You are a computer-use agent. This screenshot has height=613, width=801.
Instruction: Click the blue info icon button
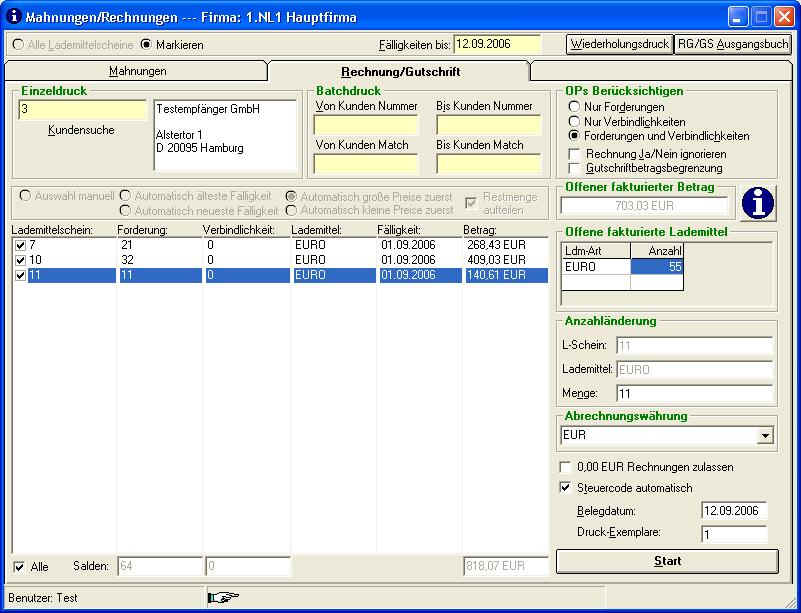(x=758, y=203)
